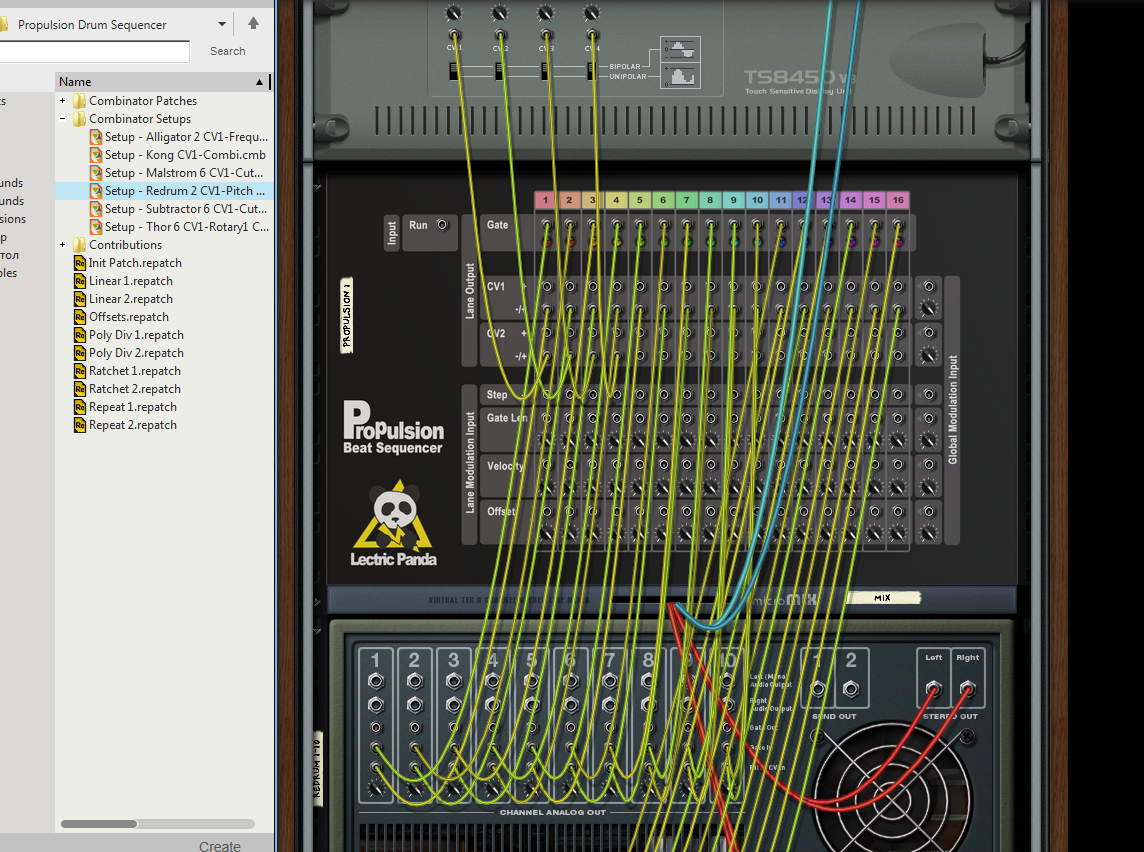
Task: Click the knob above CV1 on TS8450
Action: pos(454,12)
